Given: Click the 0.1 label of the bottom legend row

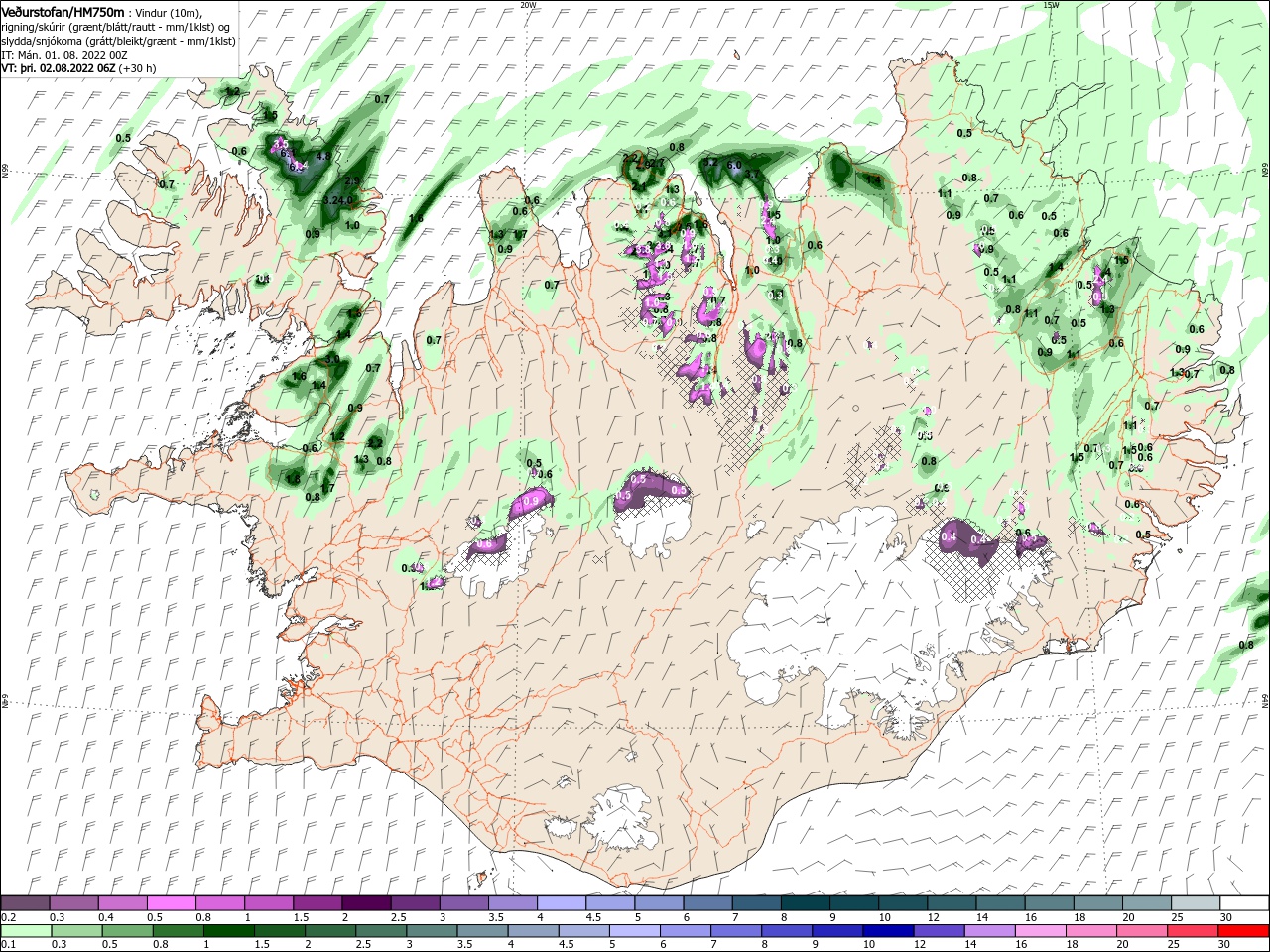Looking at the screenshot, I should pyautogui.click(x=8, y=945).
